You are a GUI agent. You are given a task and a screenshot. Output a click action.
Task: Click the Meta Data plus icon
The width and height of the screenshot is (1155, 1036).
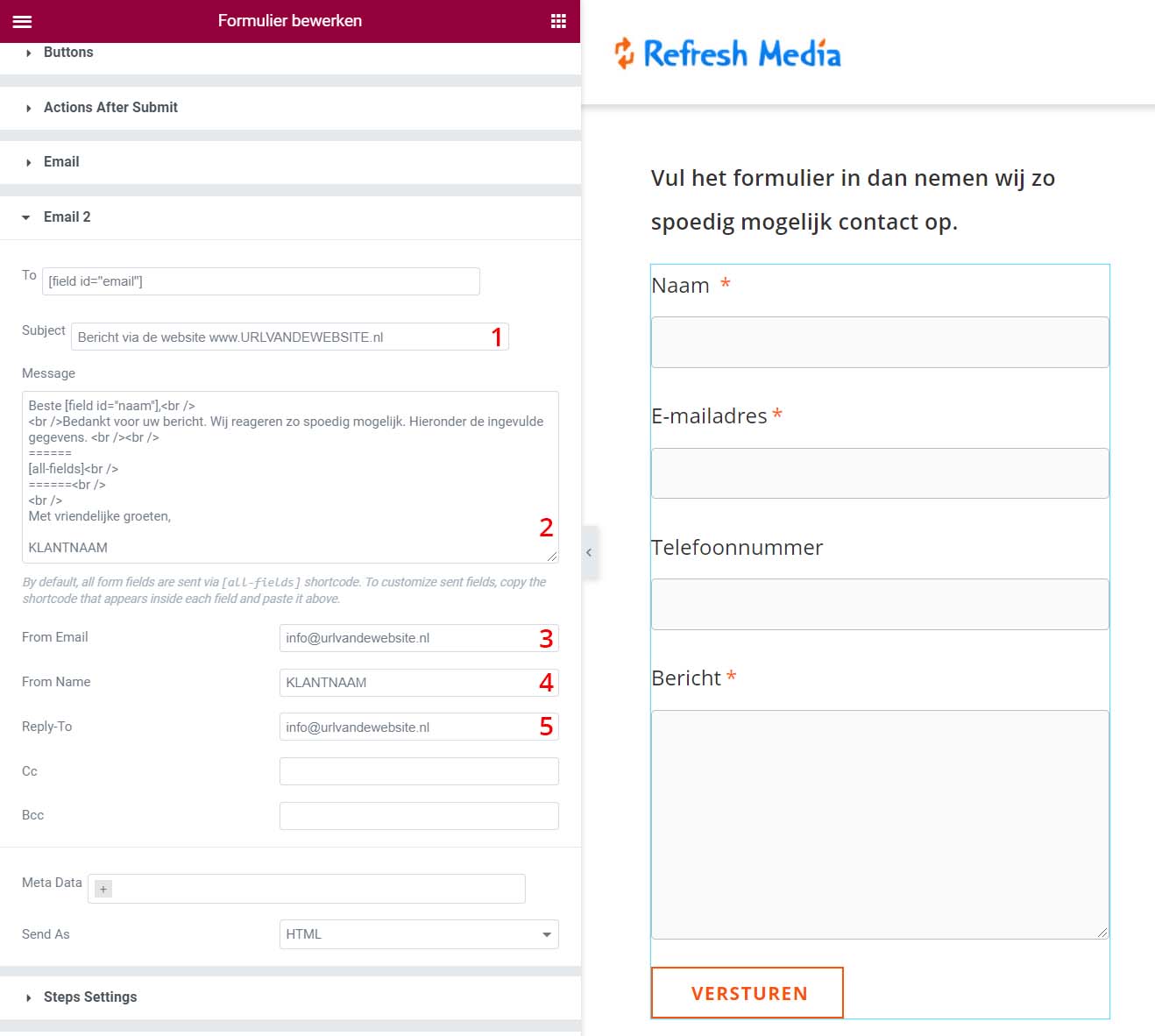103,889
